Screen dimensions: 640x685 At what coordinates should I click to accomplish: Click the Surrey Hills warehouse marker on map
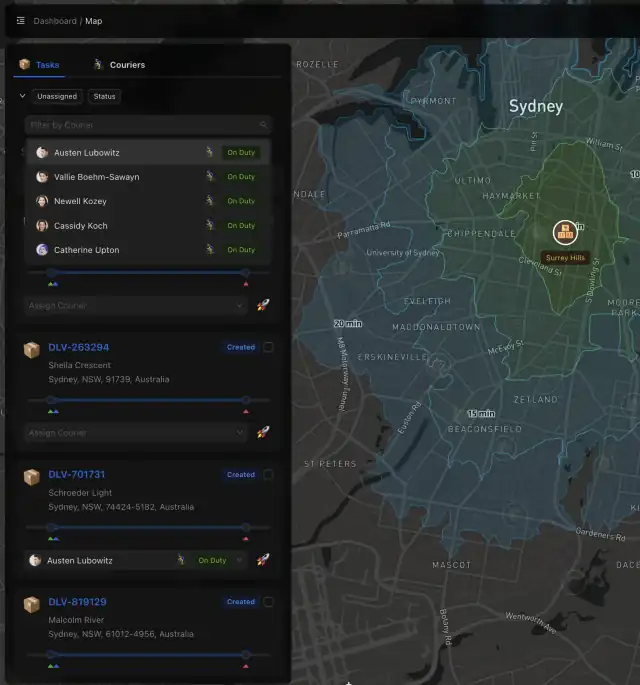[x=565, y=233]
